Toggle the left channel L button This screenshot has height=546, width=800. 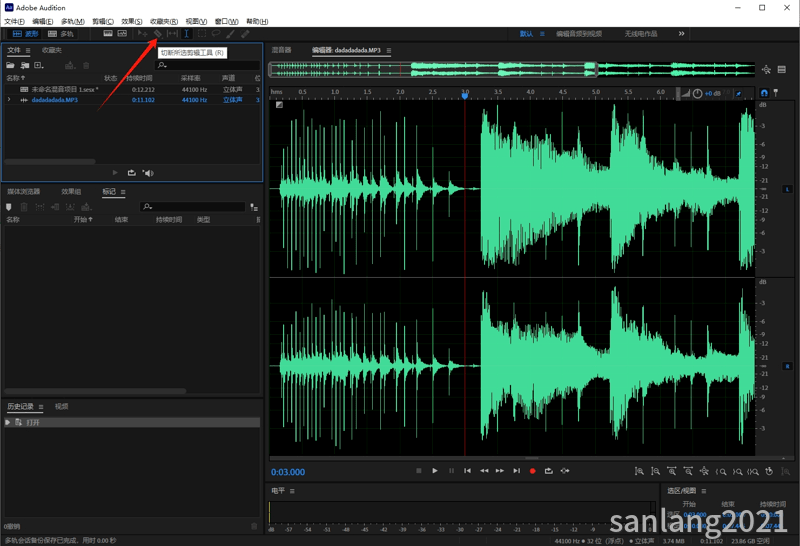click(x=787, y=189)
